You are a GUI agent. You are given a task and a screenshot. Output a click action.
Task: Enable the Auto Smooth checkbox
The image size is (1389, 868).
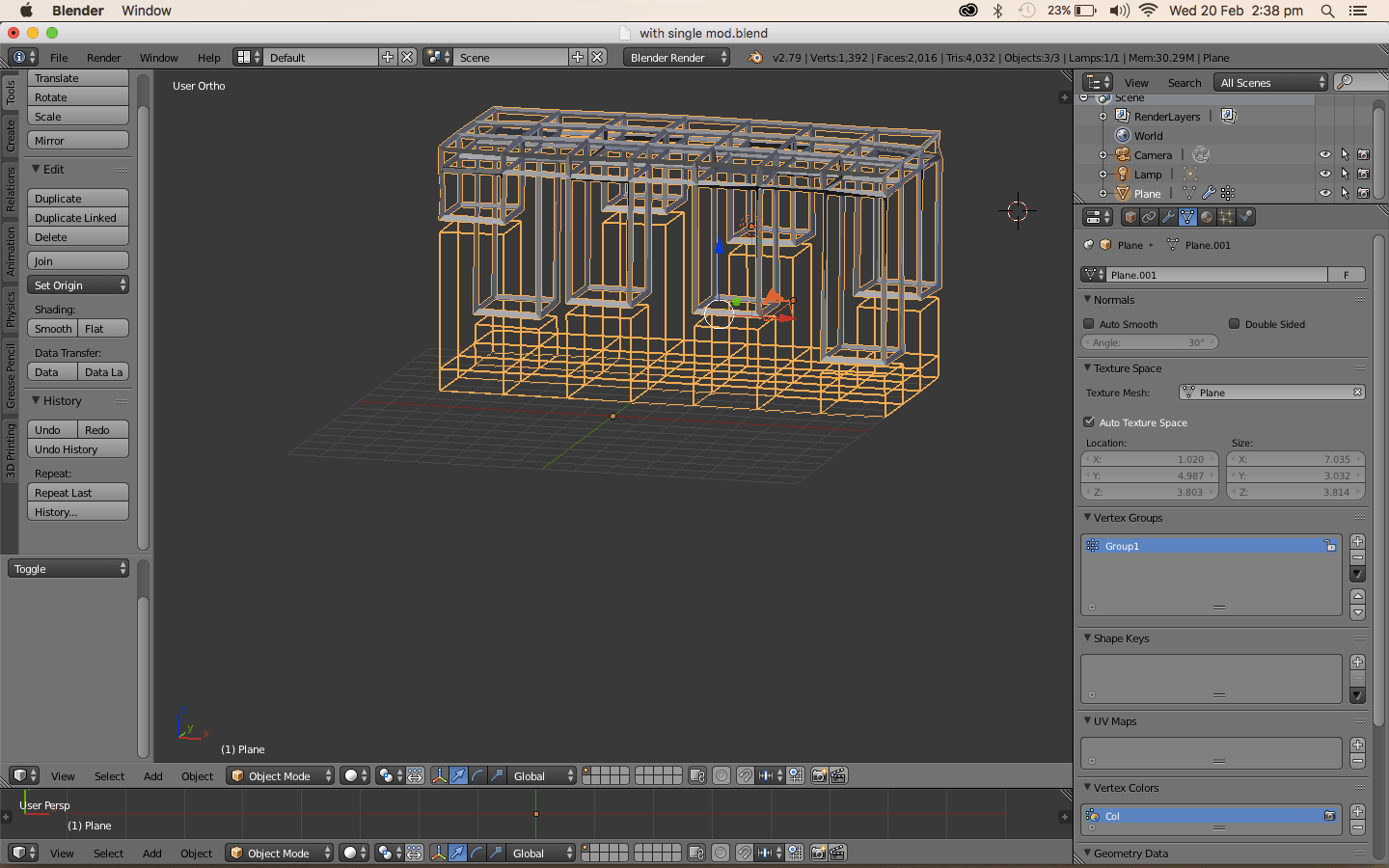coord(1089,324)
